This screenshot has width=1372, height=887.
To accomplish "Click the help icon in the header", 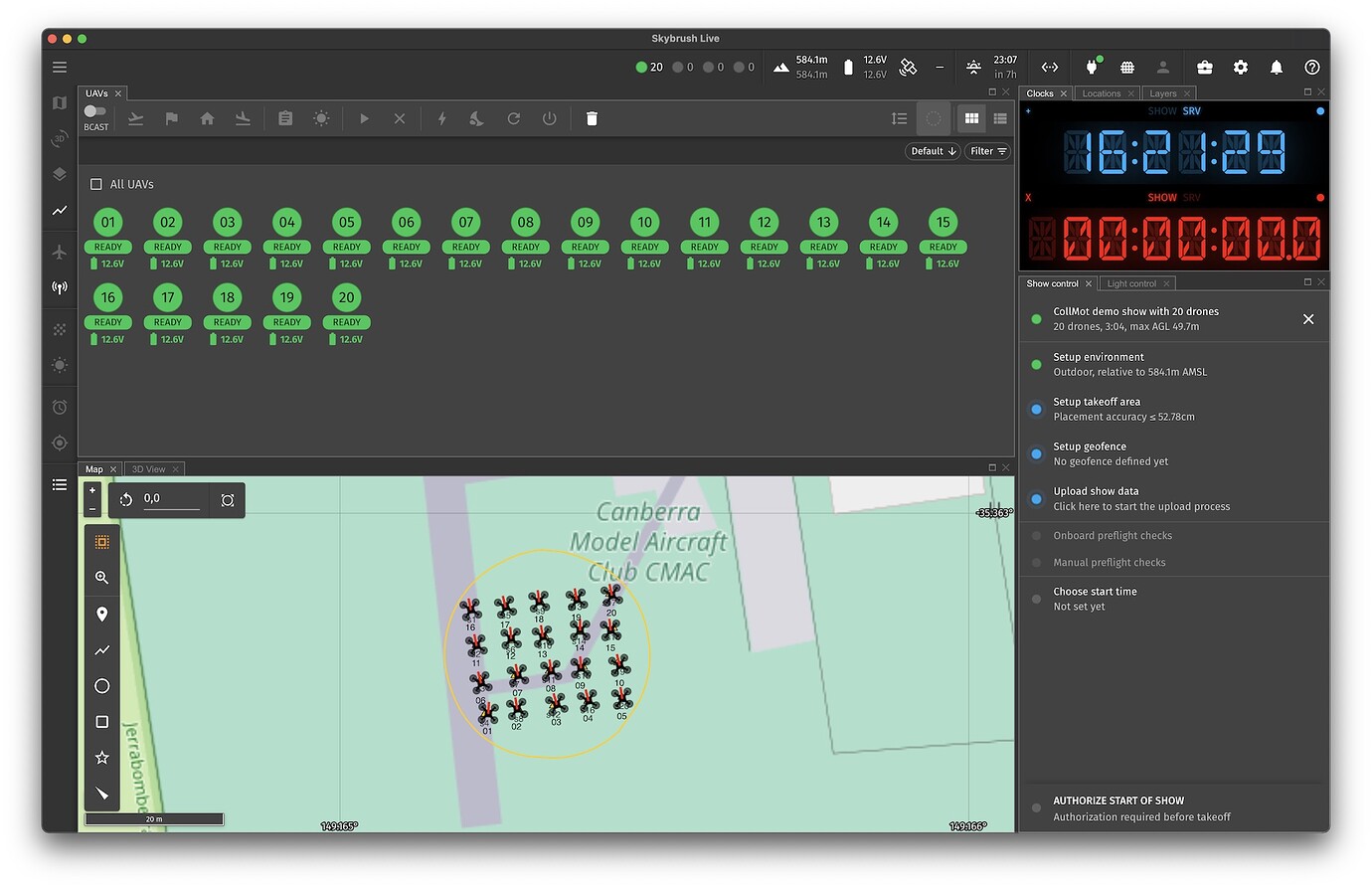I will pyautogui.click(x=1311, y=67).
